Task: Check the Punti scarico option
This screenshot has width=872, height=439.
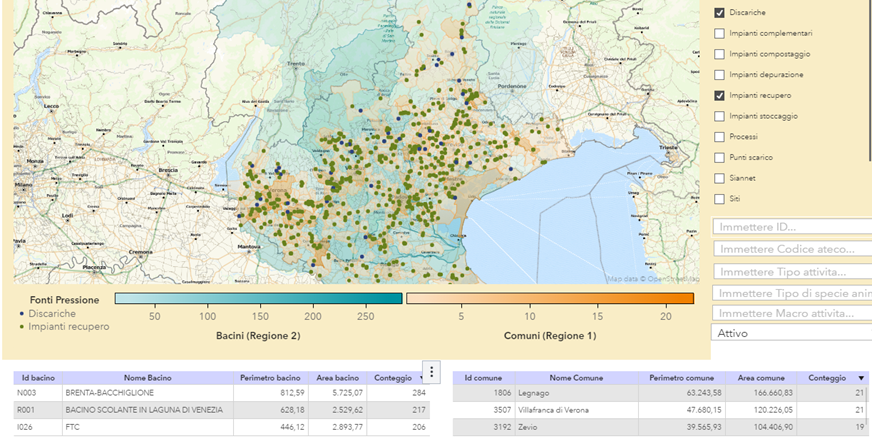Action: click(x=719, y=158)
